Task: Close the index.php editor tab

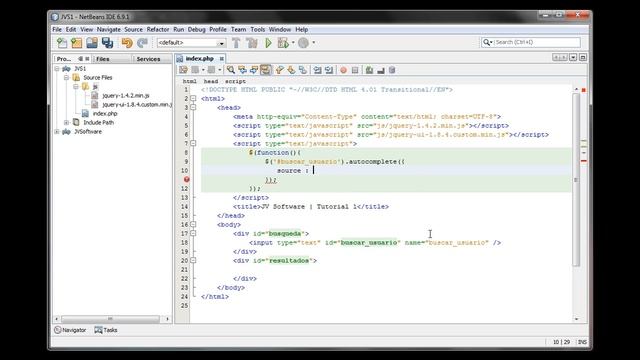Action: pos(222,59)
